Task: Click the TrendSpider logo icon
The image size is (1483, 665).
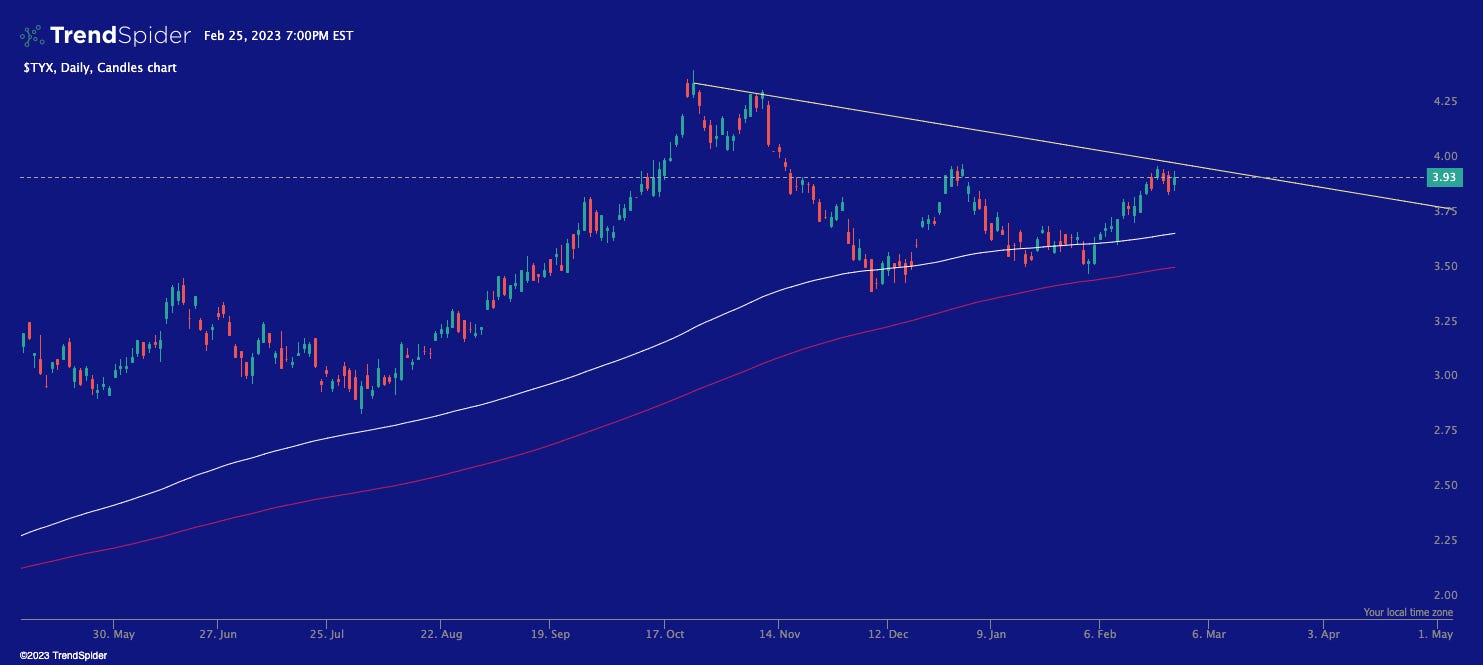Action: (32, 36)
